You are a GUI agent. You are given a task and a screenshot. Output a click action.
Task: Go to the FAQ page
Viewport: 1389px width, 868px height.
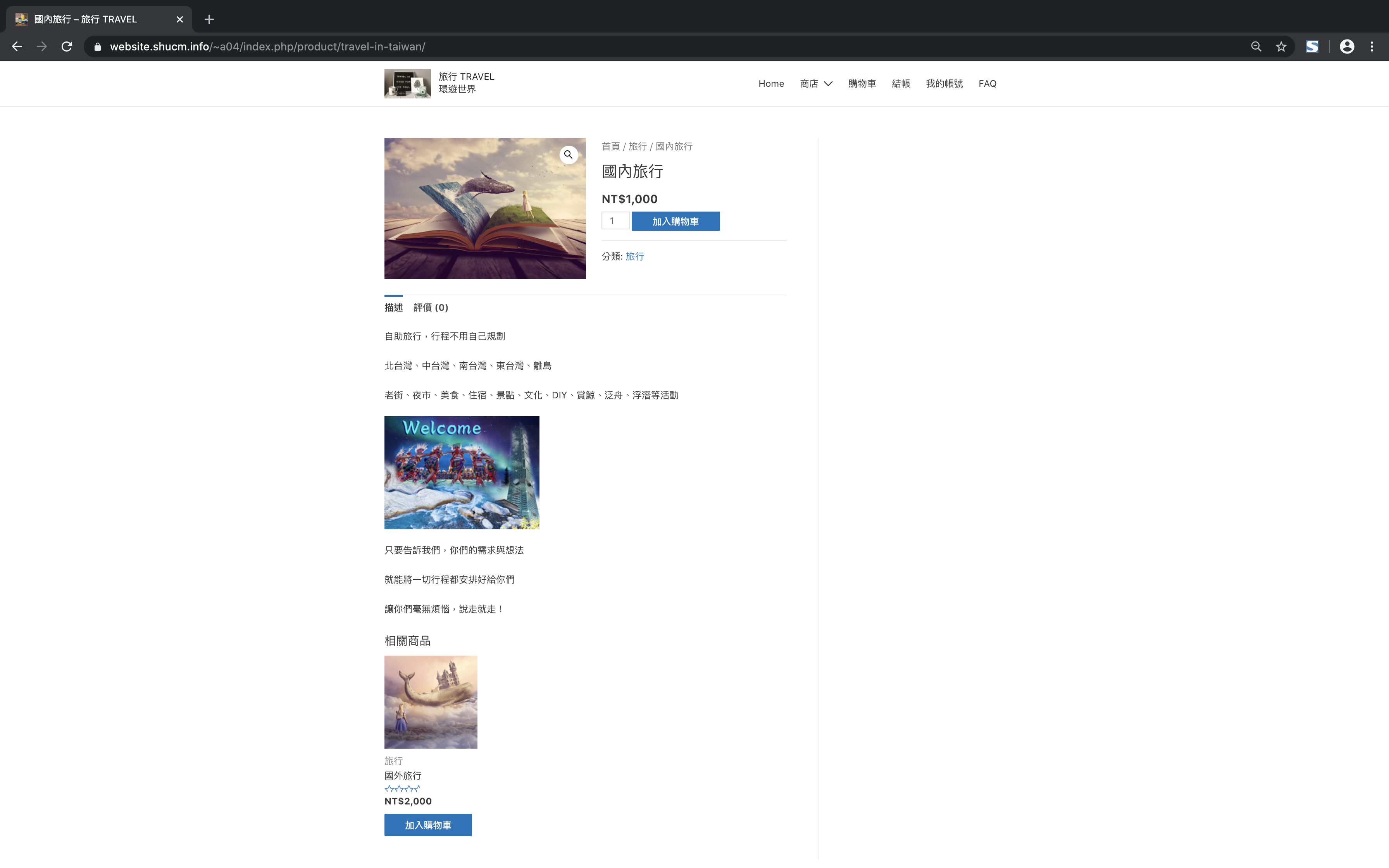click(987, 84)
